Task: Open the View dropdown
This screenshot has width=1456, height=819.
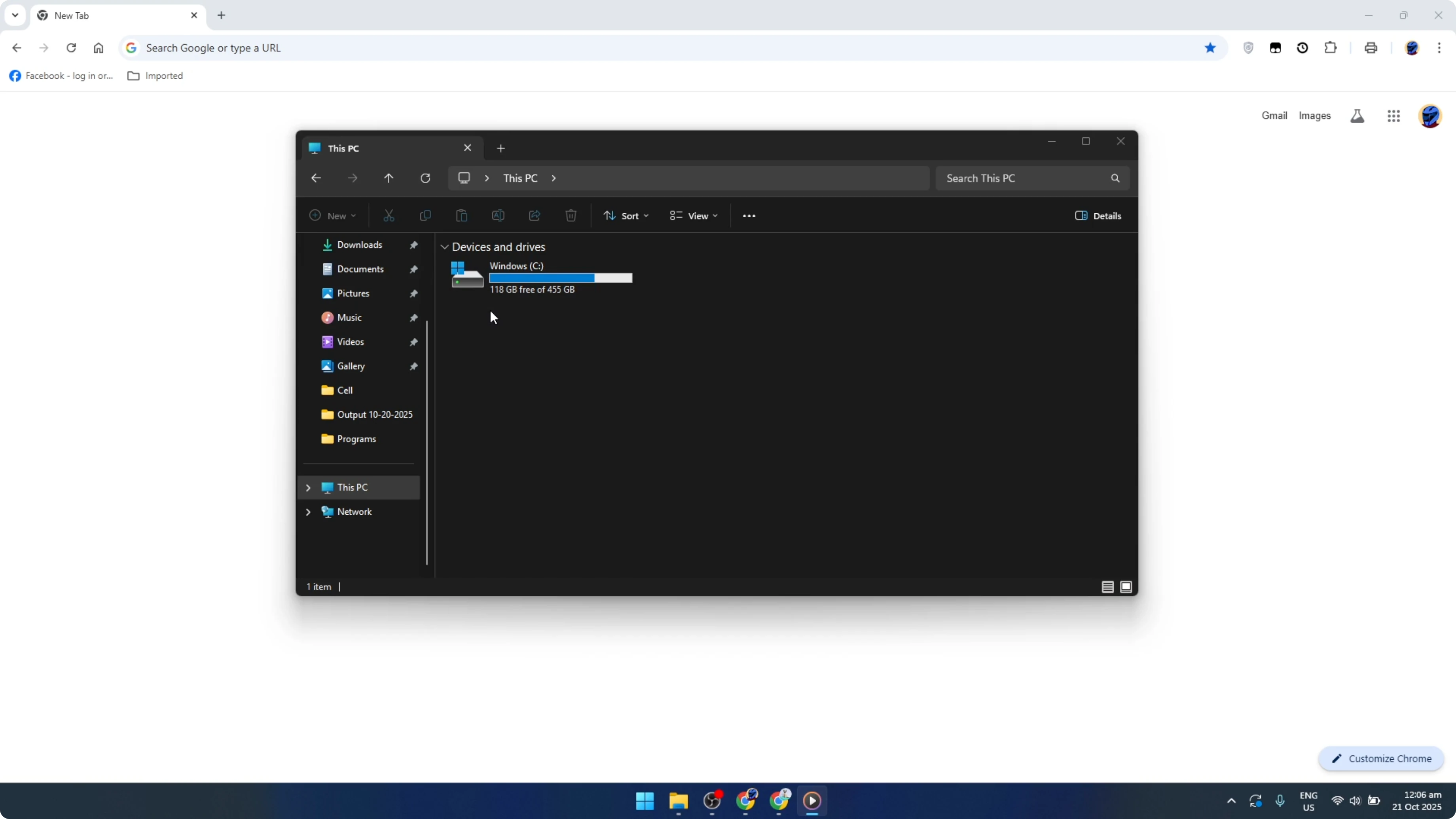Action: click(x=694, y=216)
